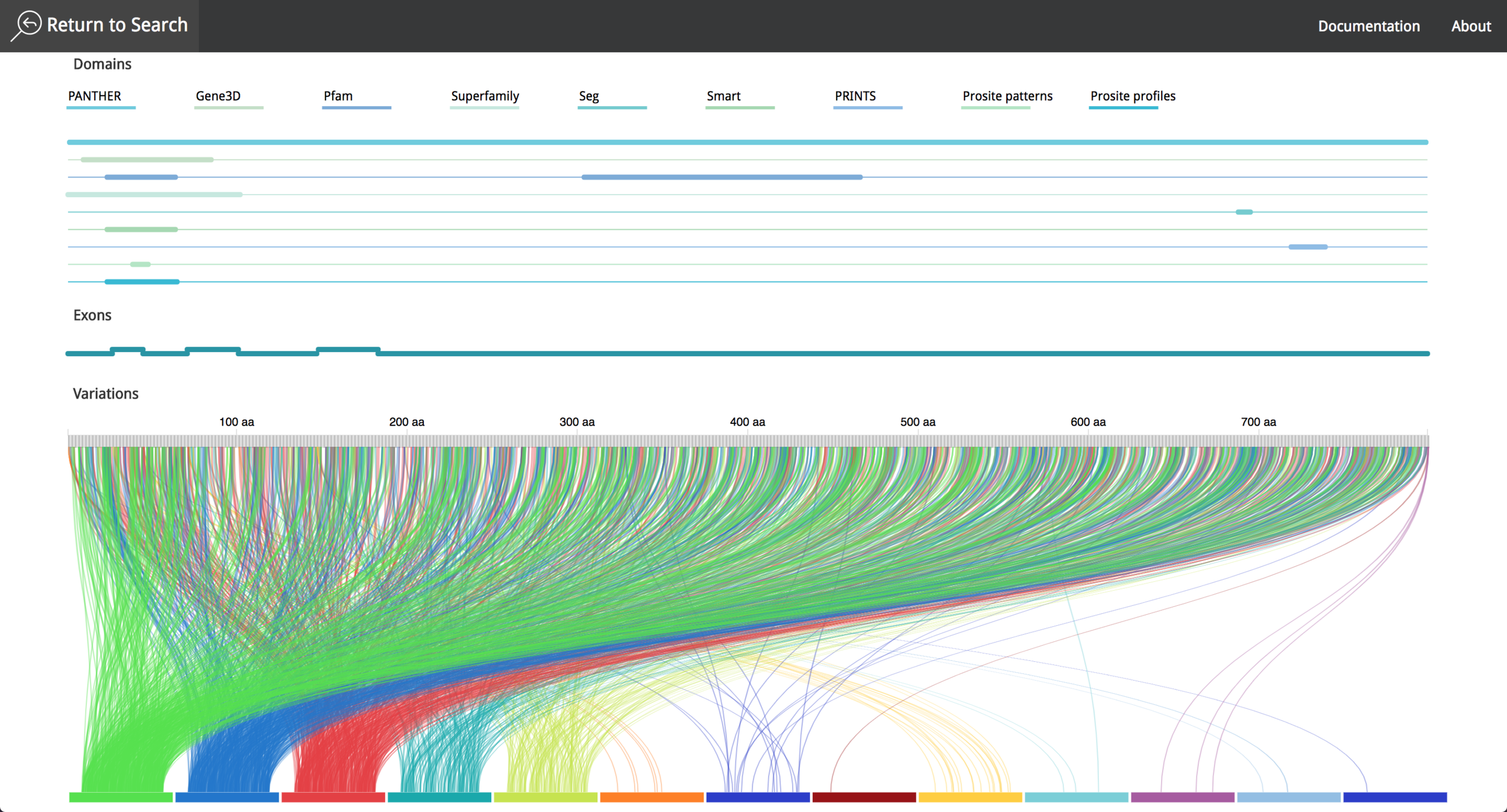1507x812 pixels.
Task: Toggle the PANTHER domain legend
Action: click(x=101, y=98)
